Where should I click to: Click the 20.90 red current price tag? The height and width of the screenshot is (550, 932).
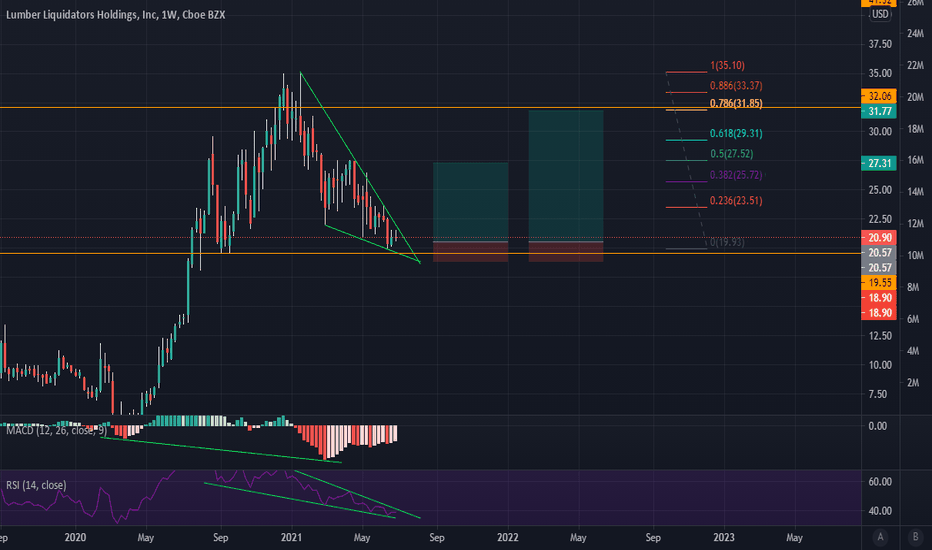tap(879, 237)
